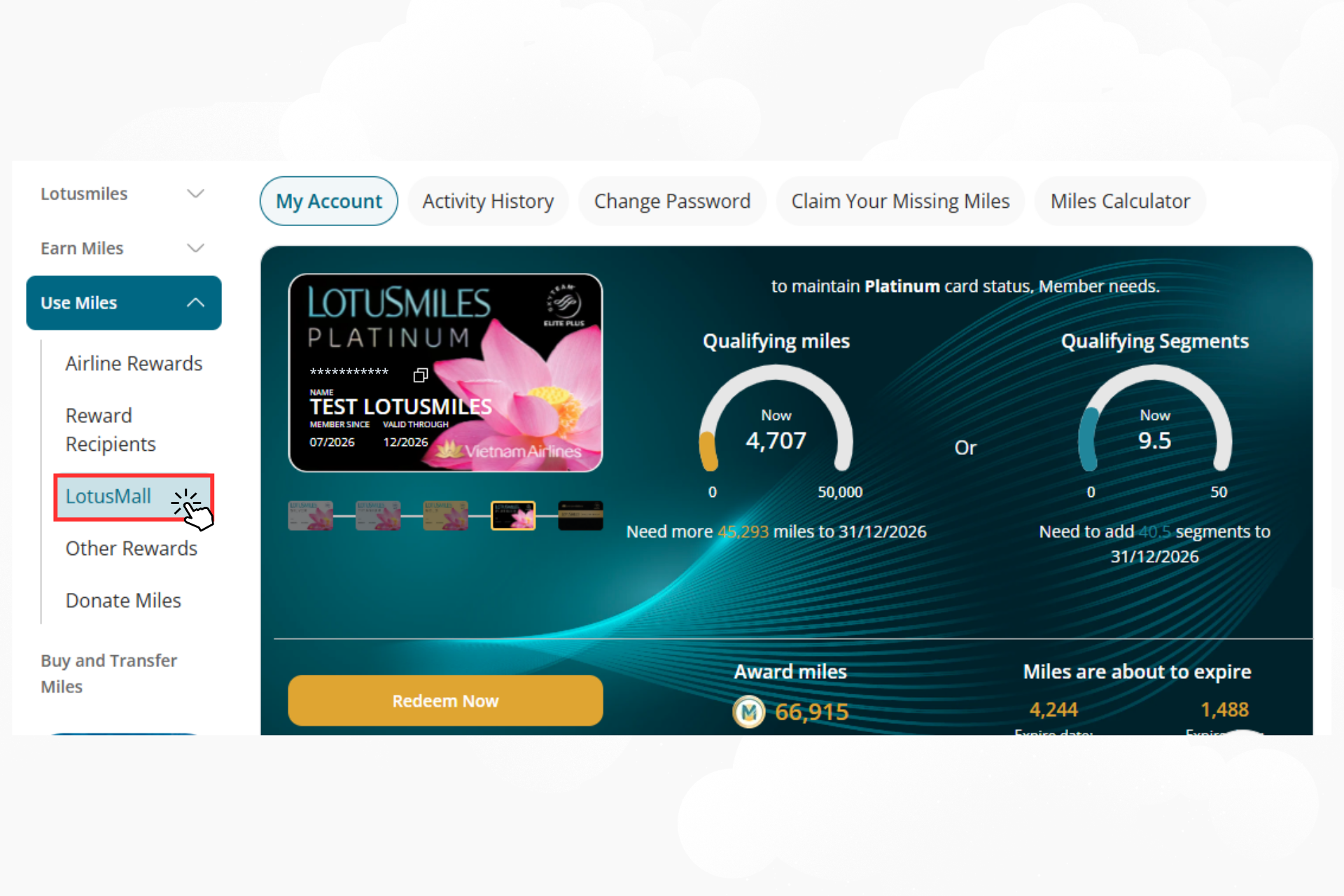
Task: Select the black card tier thumbnail
Action: tap(580, 516)
